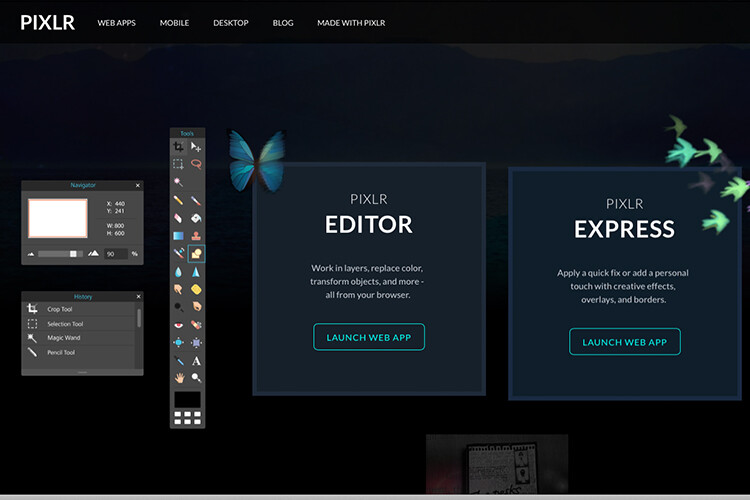Screen dimensions: 750x500
Task: Click the Pixlr EXPRESS heading
Action: pos(624,229)
